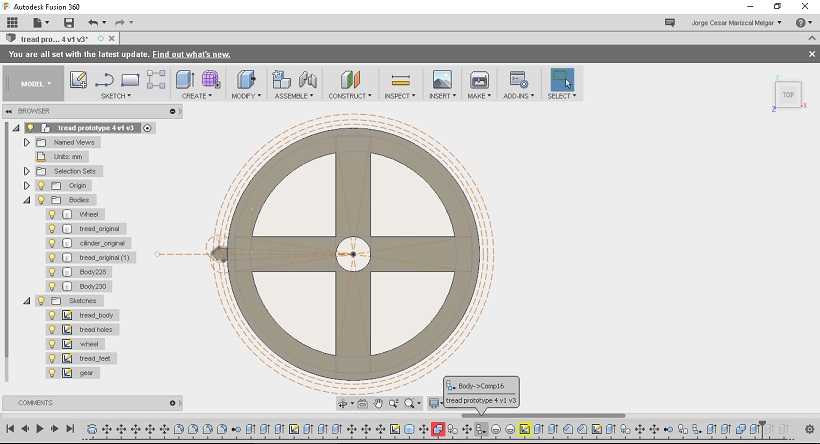Click the Create Form icon
This screenshot has height=444, width=820.
pos(210,79)
